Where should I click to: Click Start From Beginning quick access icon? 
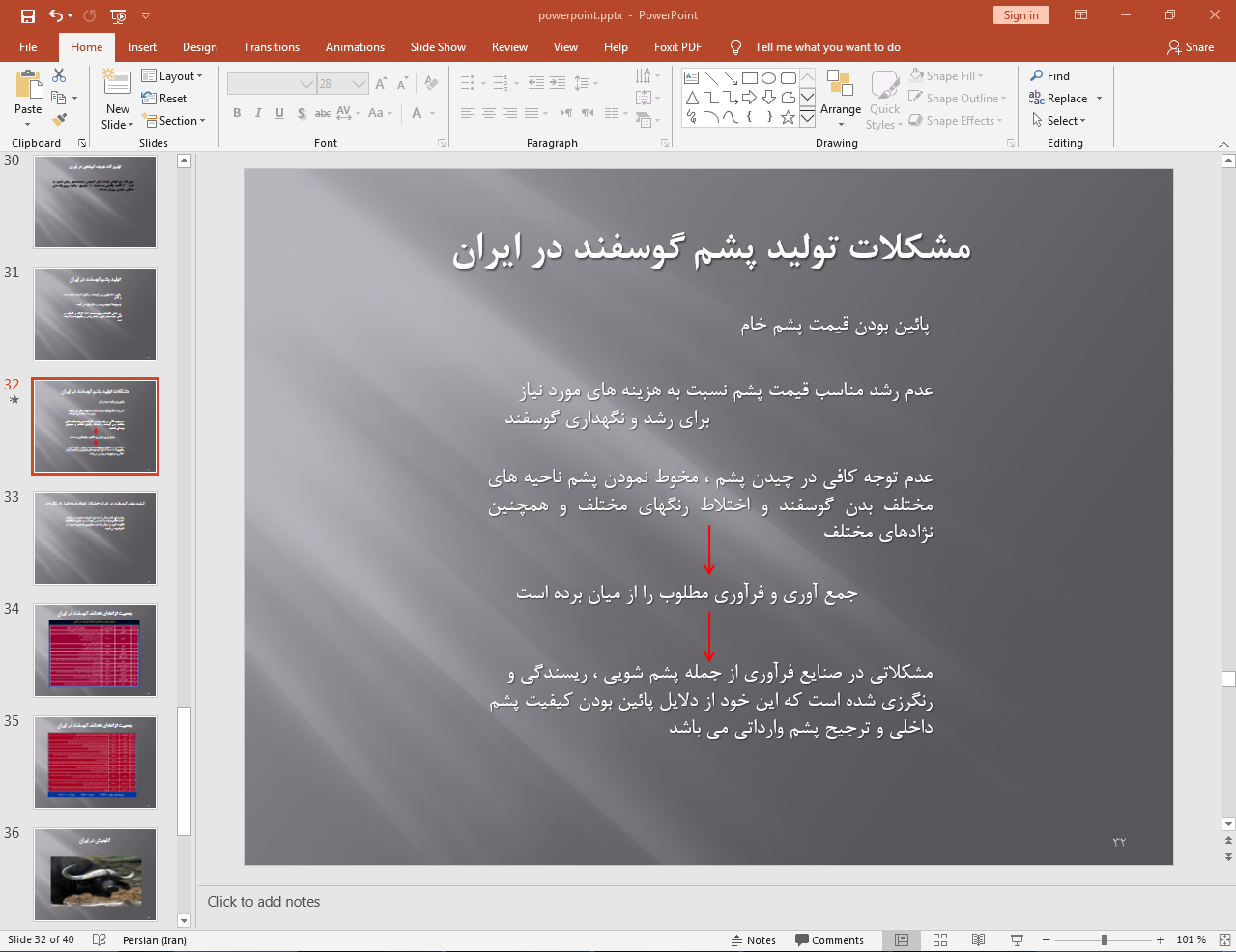(x=118, y=15)
